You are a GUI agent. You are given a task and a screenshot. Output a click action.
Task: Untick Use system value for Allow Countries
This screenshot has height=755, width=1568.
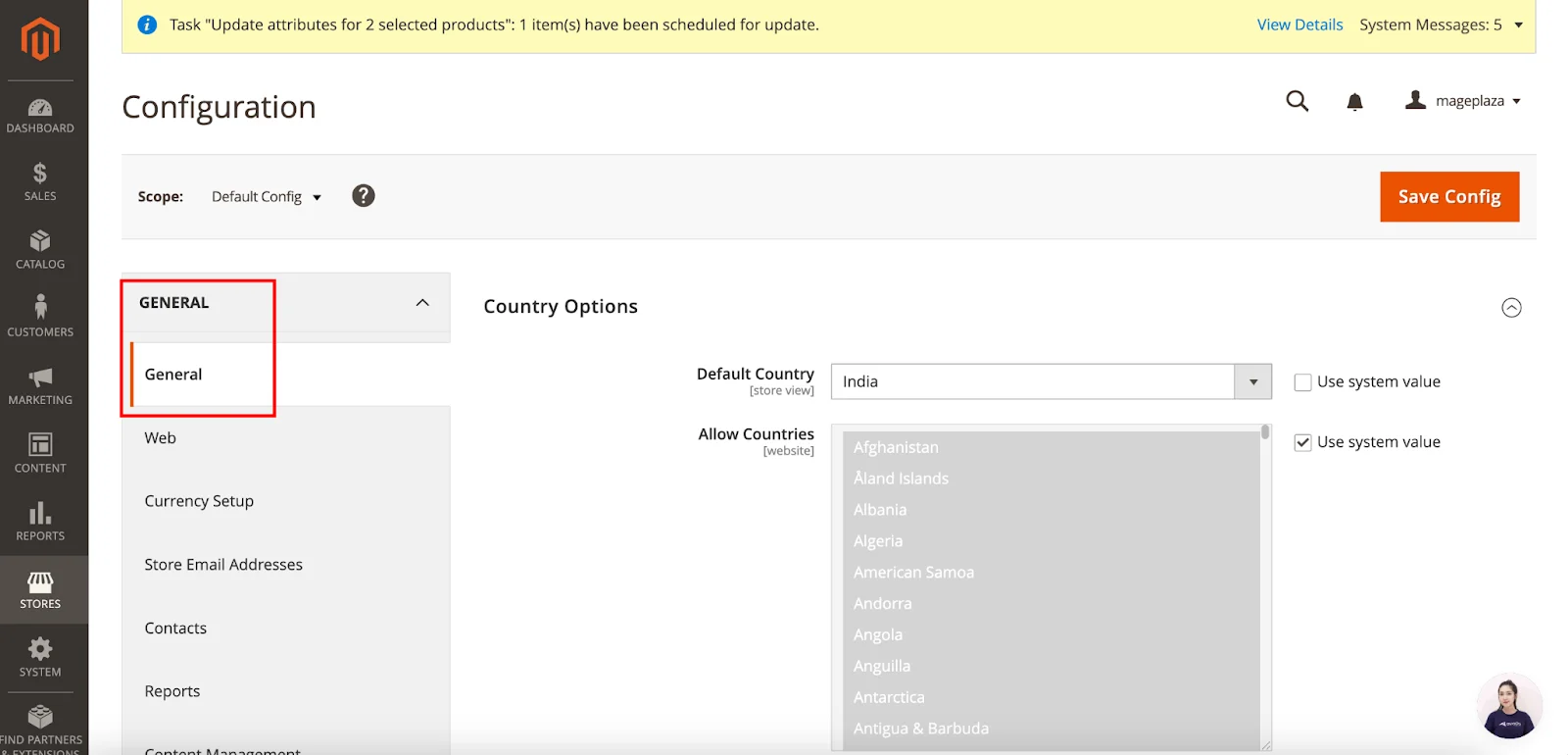click(1302, 442)
